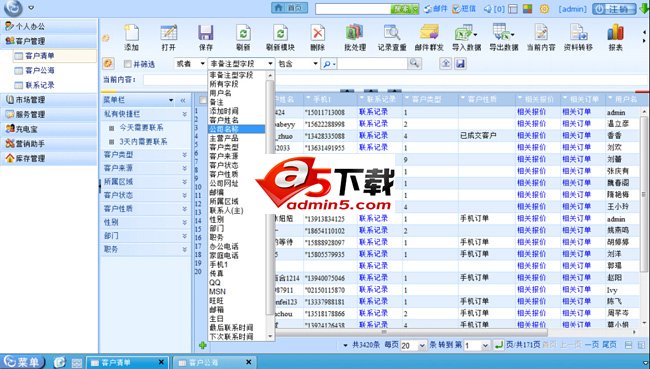Image resolution: width=650 pixels, height=369 pixels.
Task: Open 今天需要联系 shortcut
Action: [141, 127]
